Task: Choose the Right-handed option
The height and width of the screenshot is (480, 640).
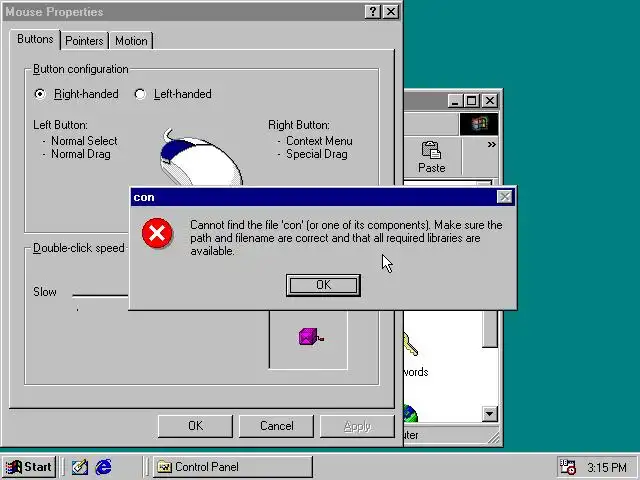Action: point(76,94)
